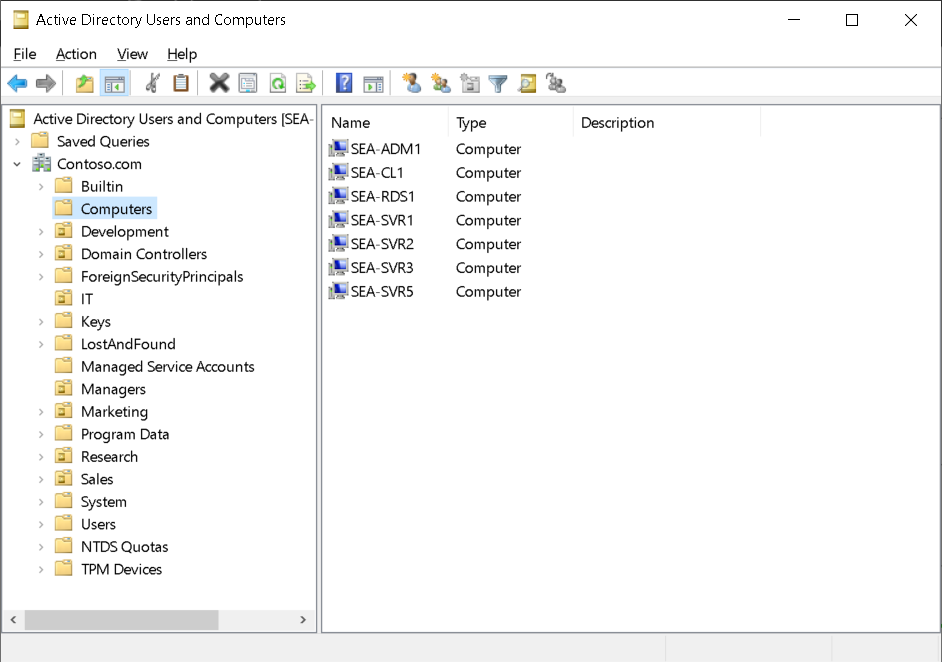Go up one level using the folder icon
The width and height of the screenshot is (942, 662).
pyautogui.click(x=84, y=83)
